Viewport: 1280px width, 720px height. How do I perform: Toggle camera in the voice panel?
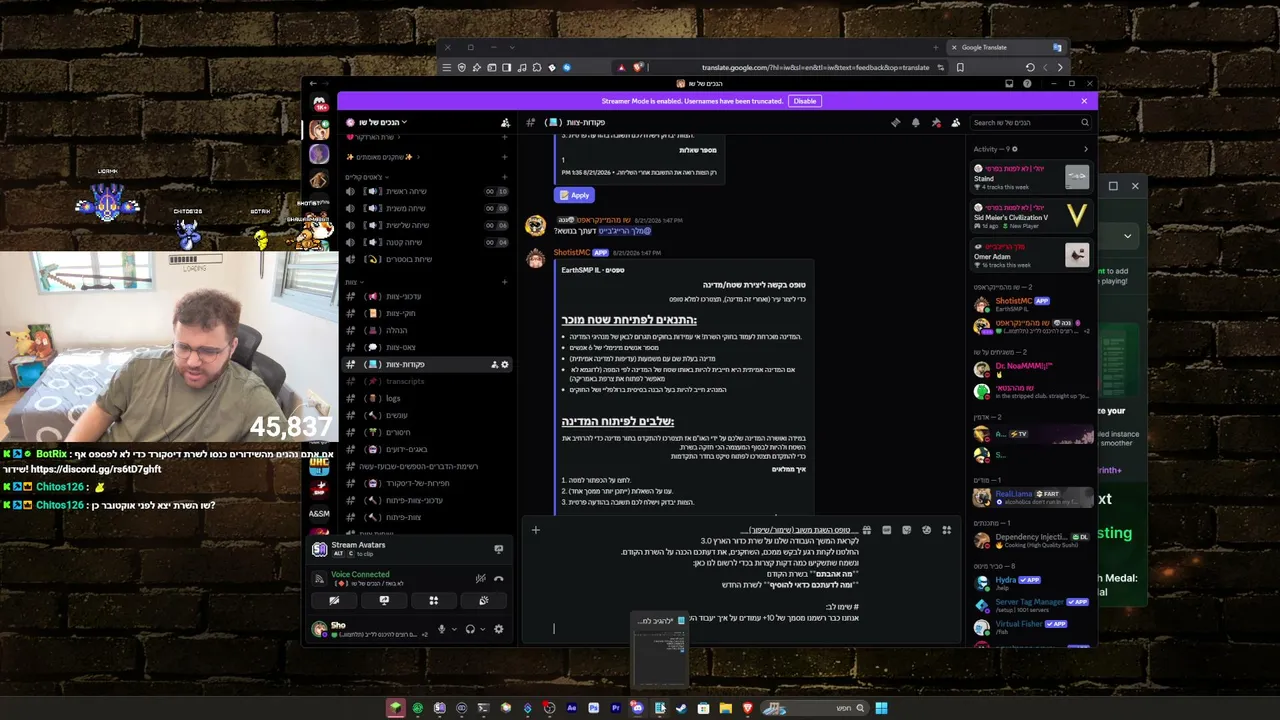(x=334, y=601)
